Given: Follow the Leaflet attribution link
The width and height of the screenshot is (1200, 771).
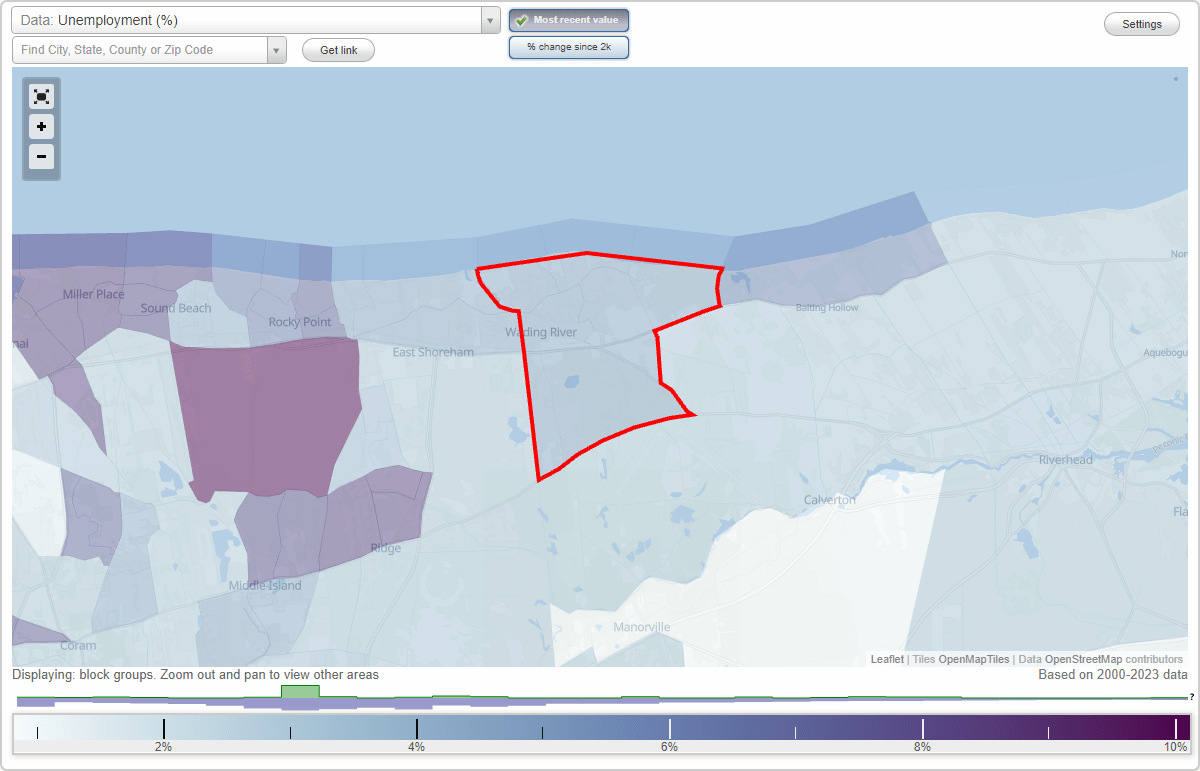Looking at the screenshot, I should pyautogui.click(x=886, y=659).
